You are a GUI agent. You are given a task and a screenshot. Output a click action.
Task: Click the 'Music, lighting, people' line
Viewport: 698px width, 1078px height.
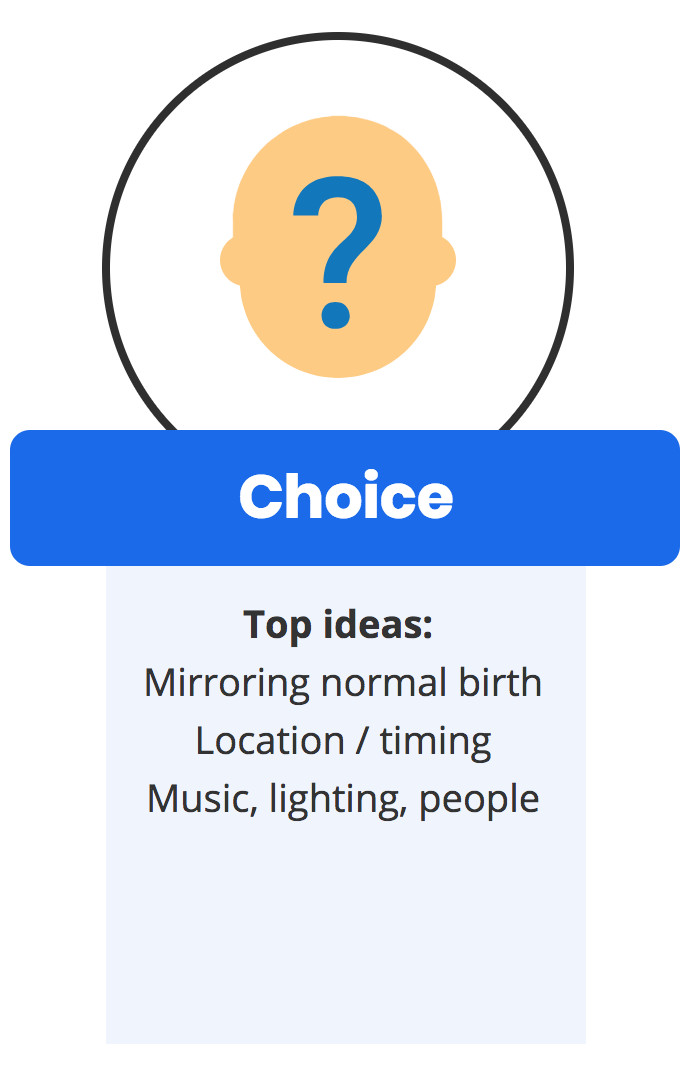coord(343,799)
